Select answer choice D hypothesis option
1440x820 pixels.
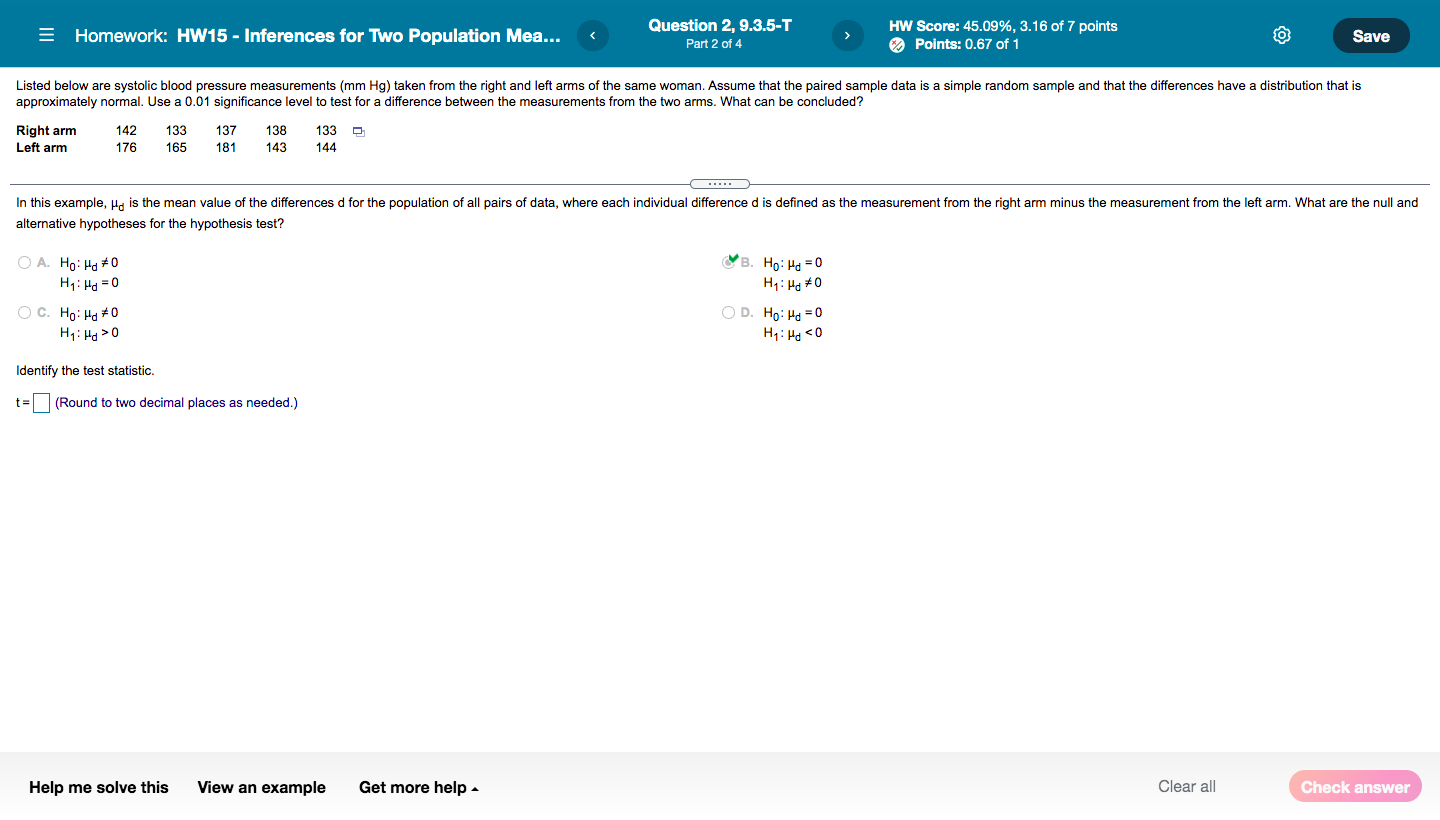tap(728, 312)
